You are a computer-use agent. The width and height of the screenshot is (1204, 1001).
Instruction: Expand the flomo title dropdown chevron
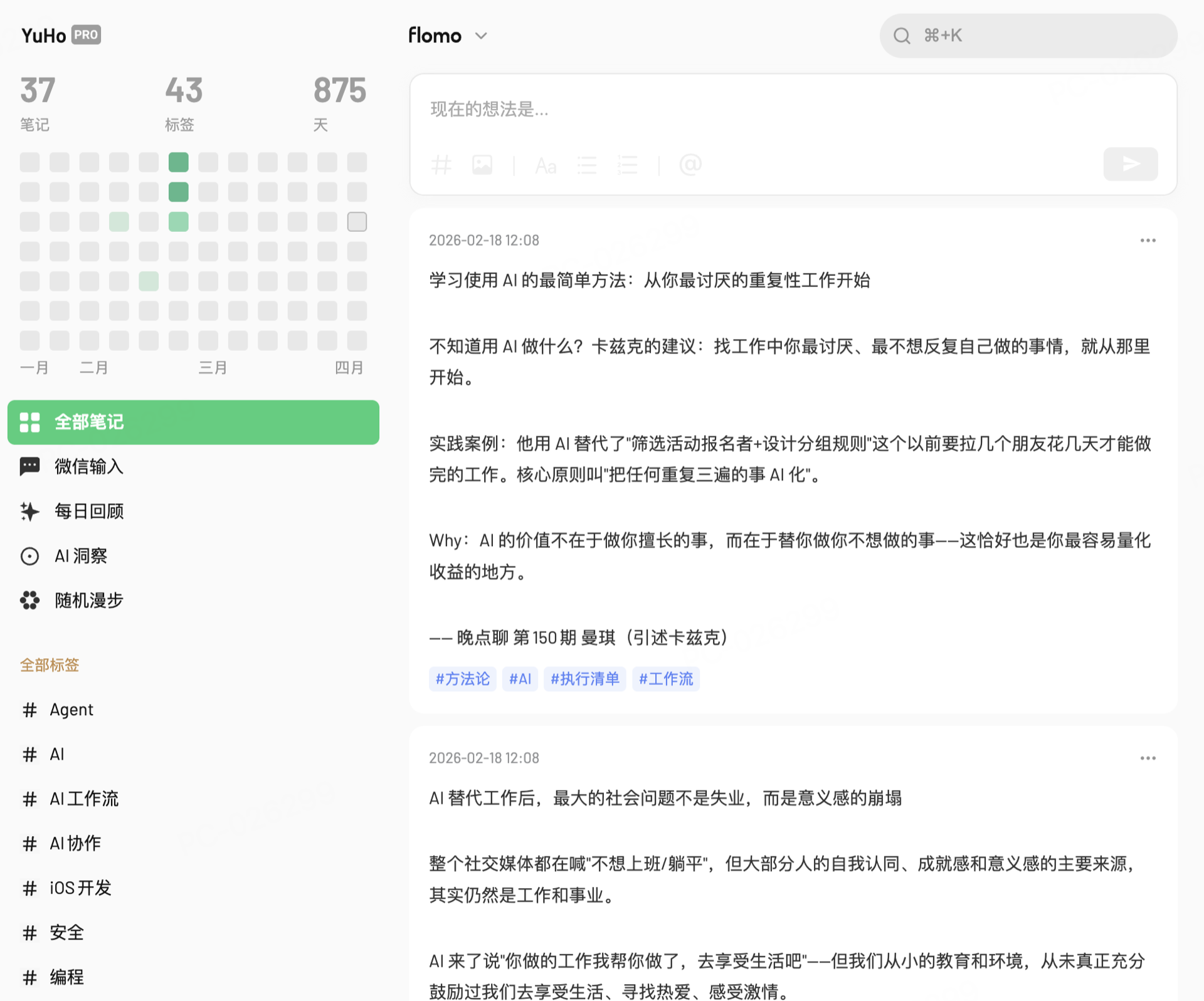pyautogui.click(x=481, y=36)
